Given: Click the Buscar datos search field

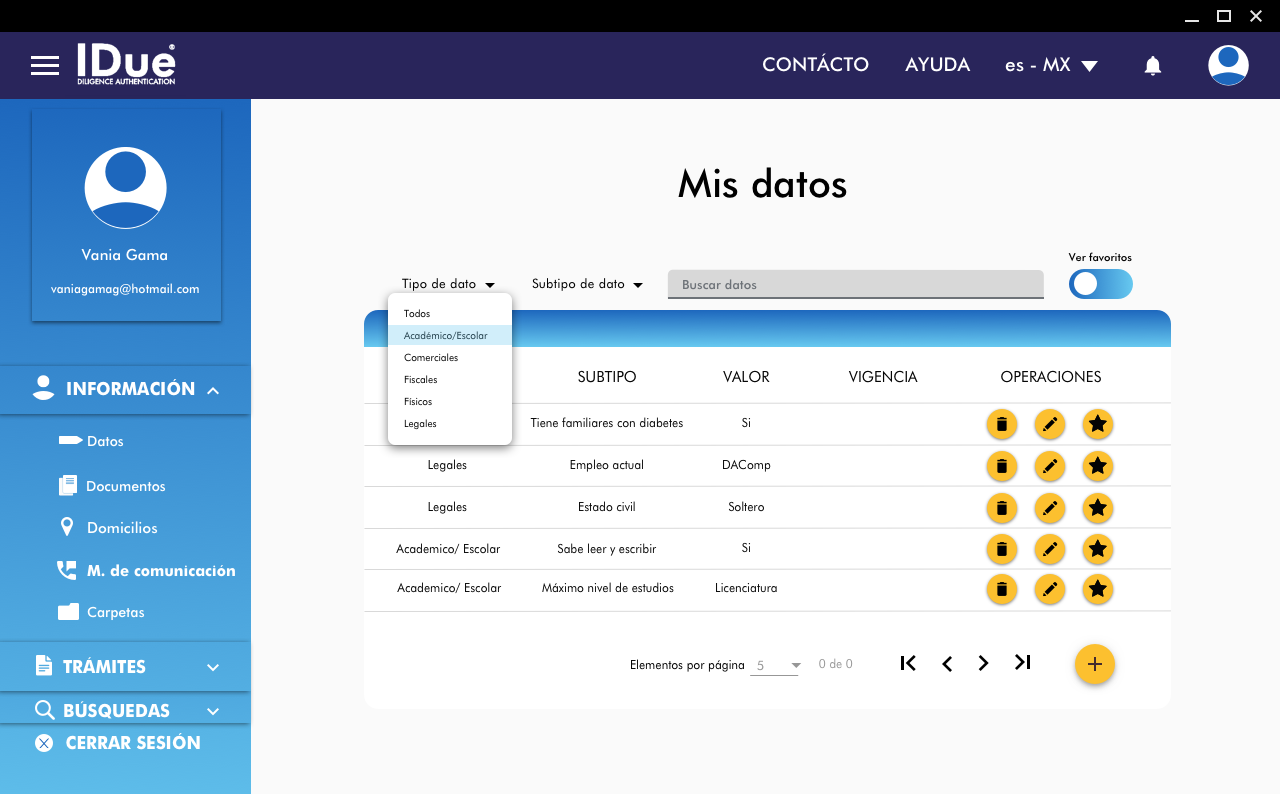Looking at the screenshot, I should (x=855, y=285).
